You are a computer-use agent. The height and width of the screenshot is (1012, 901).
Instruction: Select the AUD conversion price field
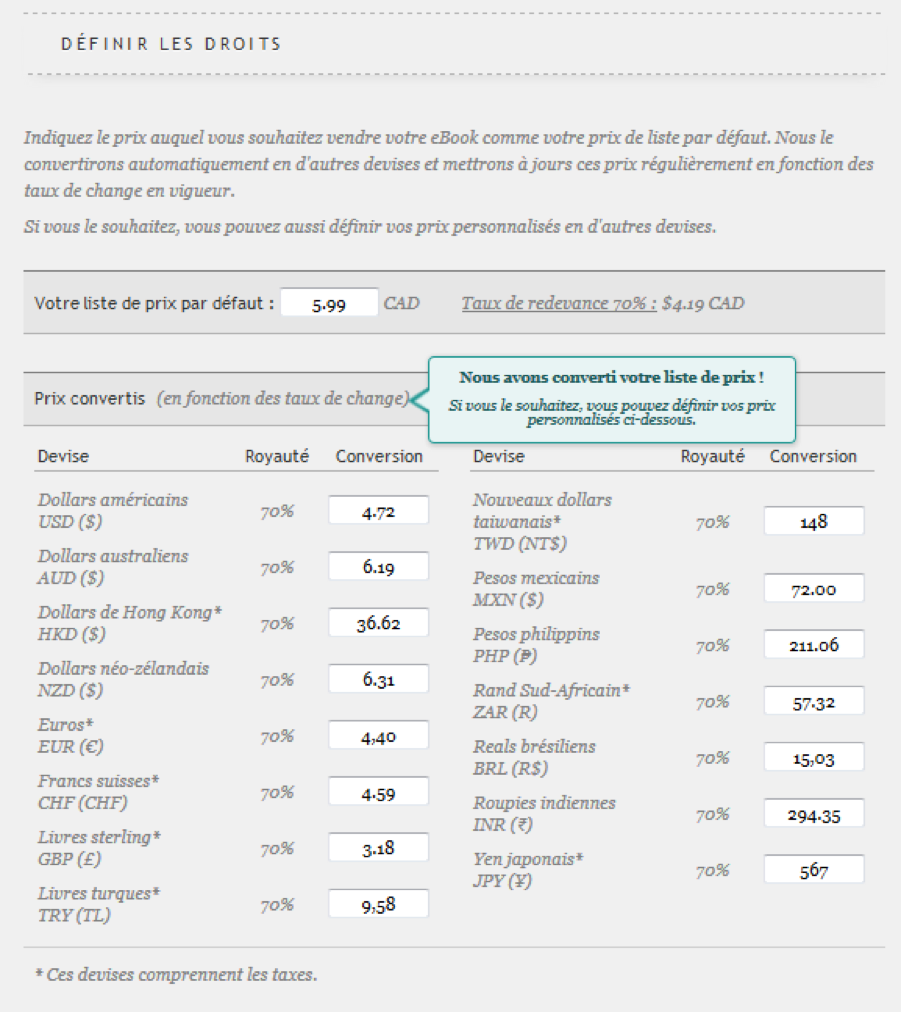coord(378,567)
